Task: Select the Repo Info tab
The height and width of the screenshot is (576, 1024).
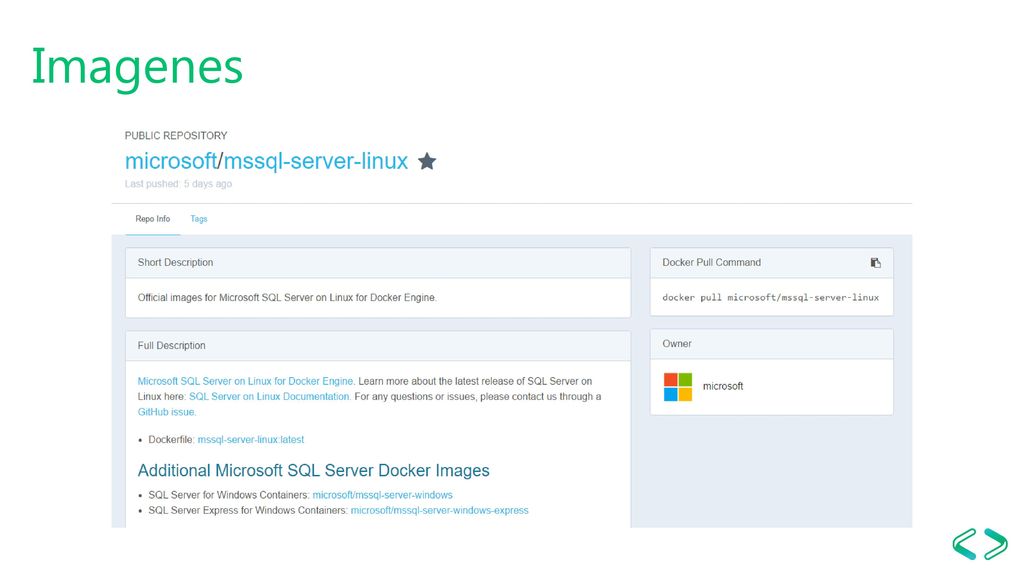Action: [153, 219]
